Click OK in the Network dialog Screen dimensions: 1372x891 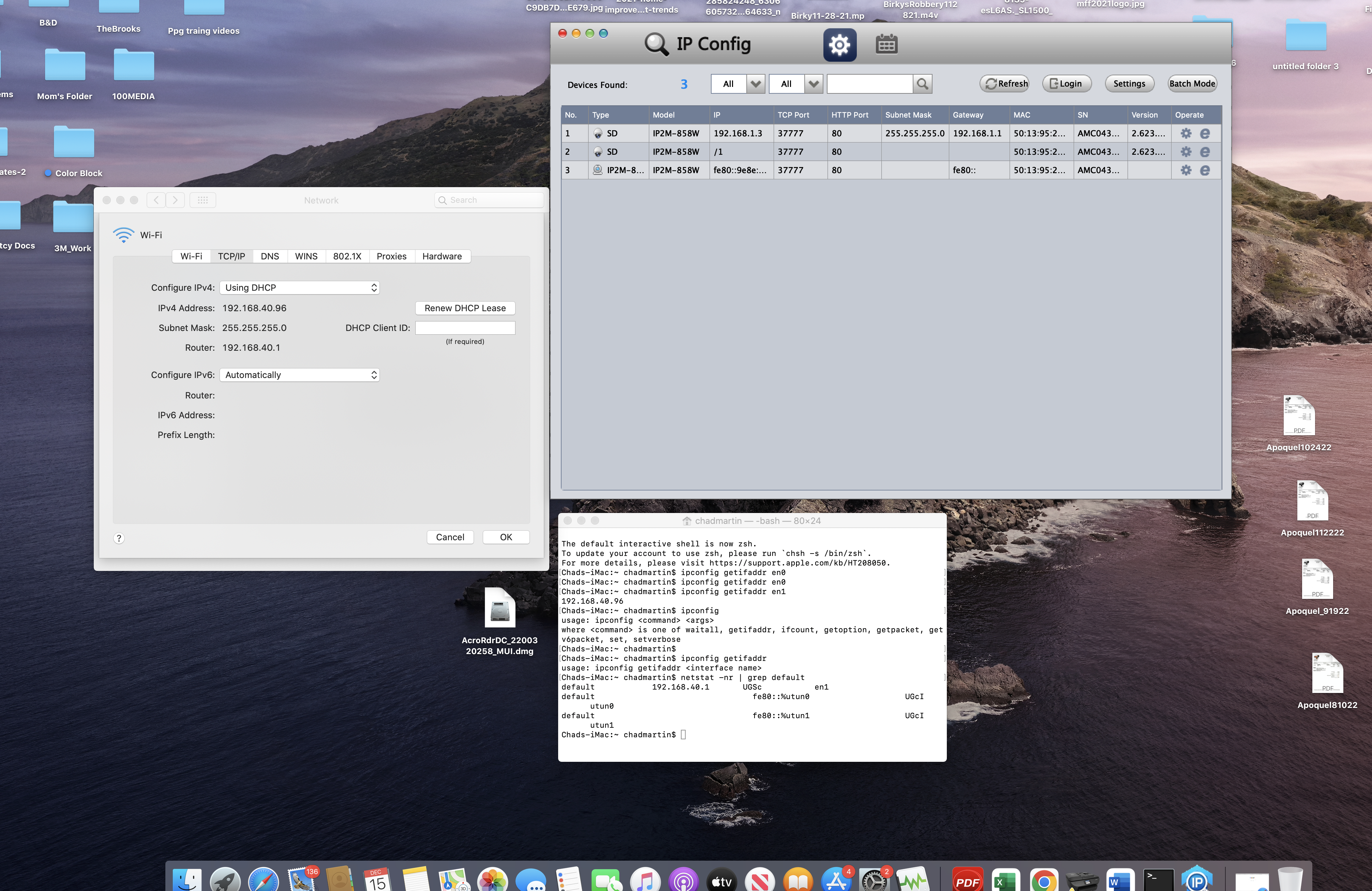coord(506,537)
